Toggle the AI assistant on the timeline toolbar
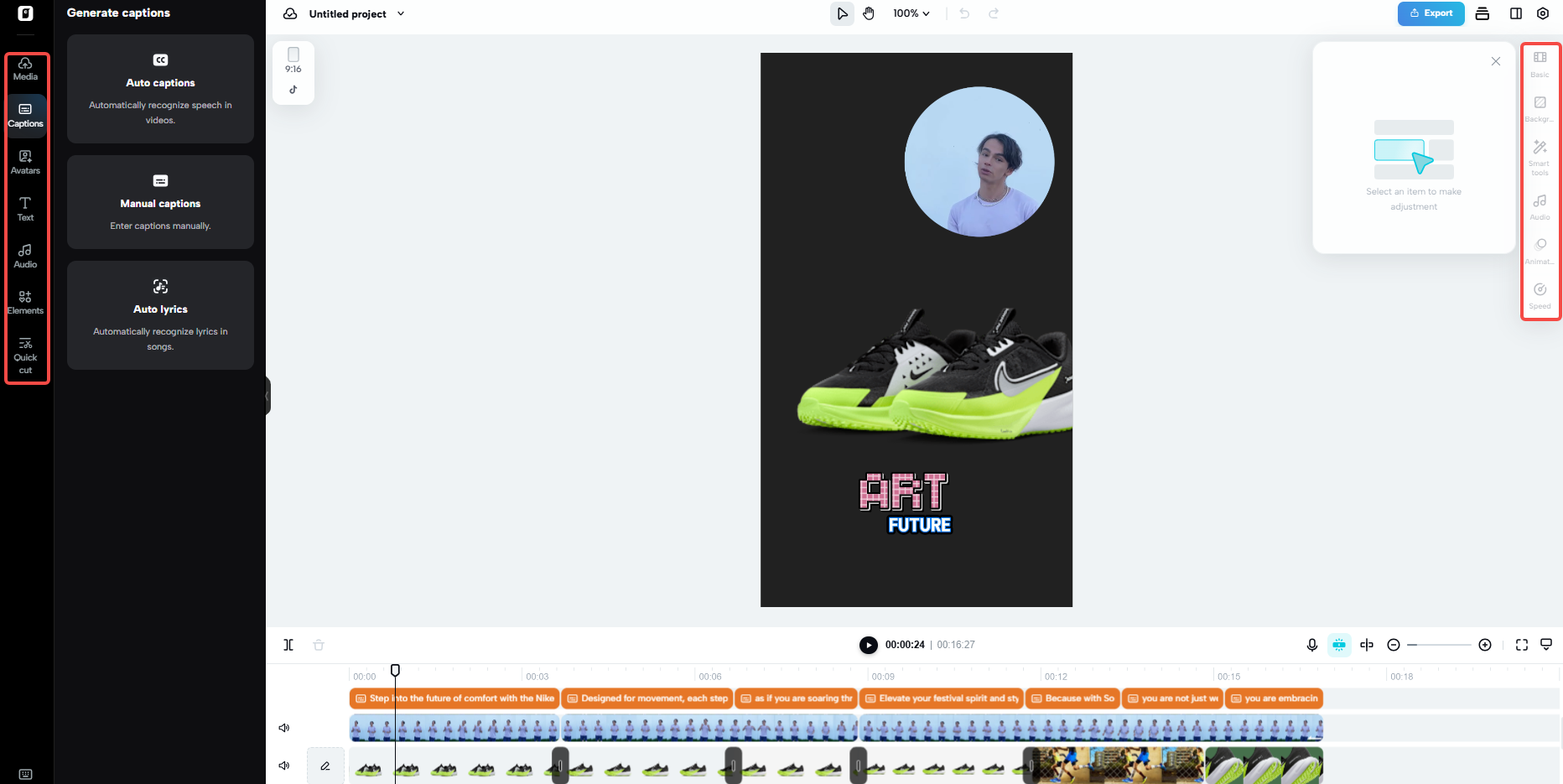This screenshot has height=784, width=1563. (1339, 645)
